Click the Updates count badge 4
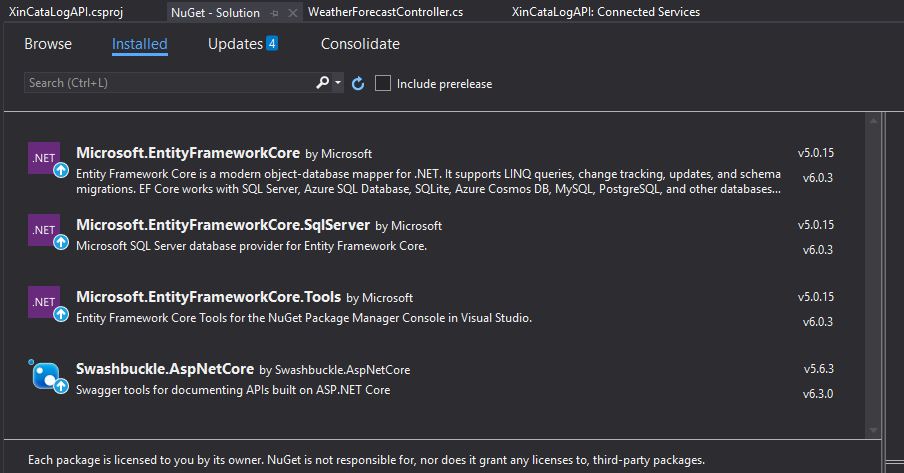This screenshot has height=473, width=904. click(x=272, y=43)
